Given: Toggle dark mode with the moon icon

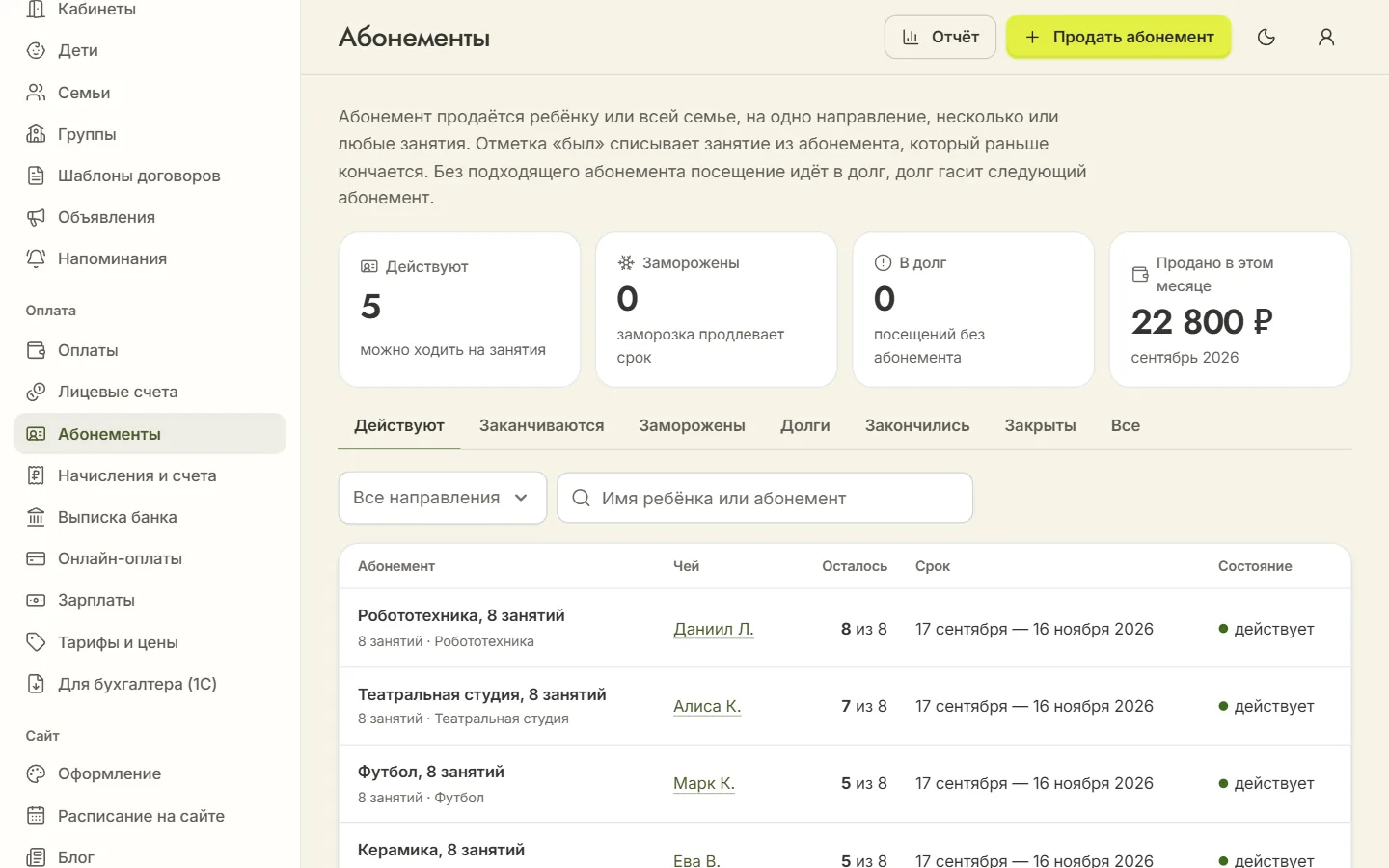Looking at the screenshot, I should [x=1266, y=37].
